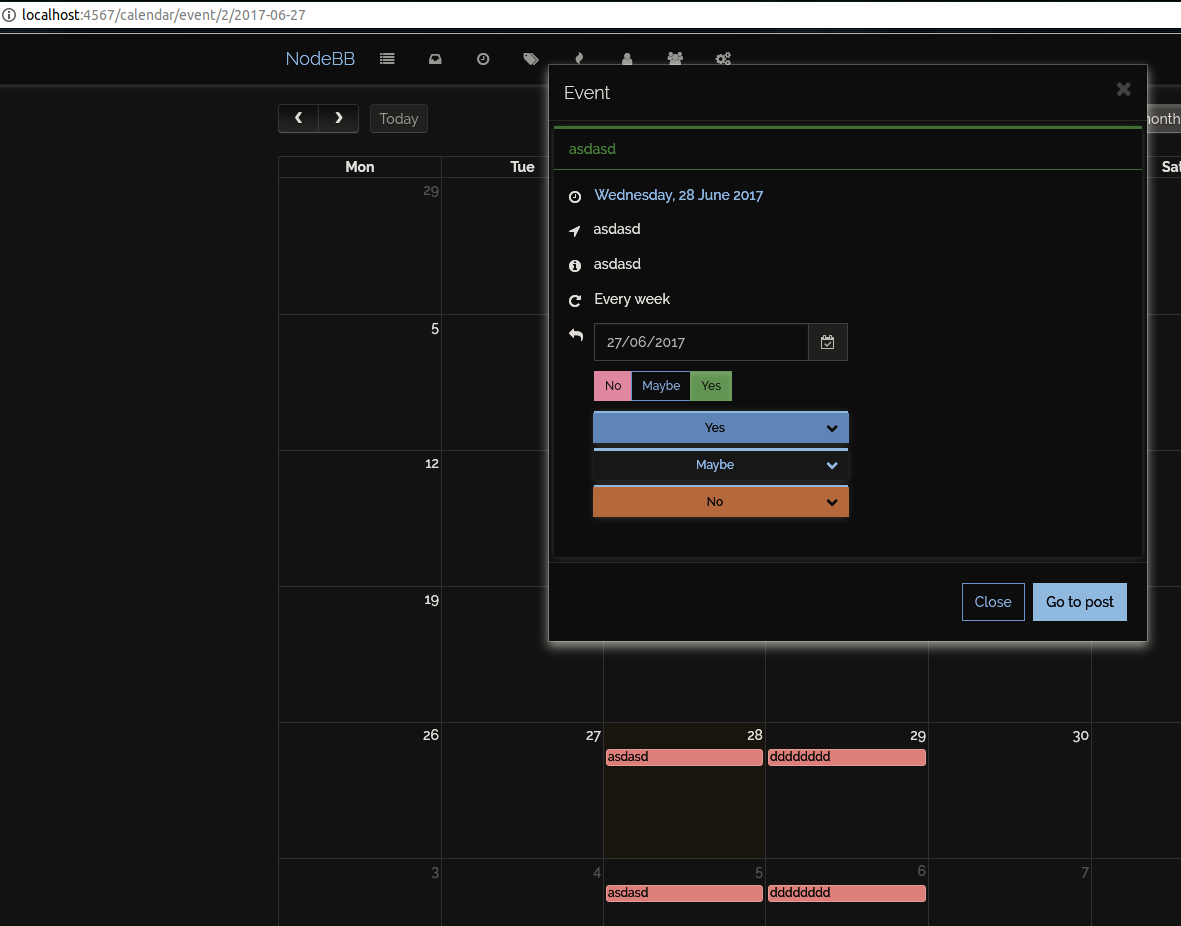The height and width of the screenshot is (926, 1181).
Task: Click the 27/06/2017 date input field
Action: tap(701, 342)
